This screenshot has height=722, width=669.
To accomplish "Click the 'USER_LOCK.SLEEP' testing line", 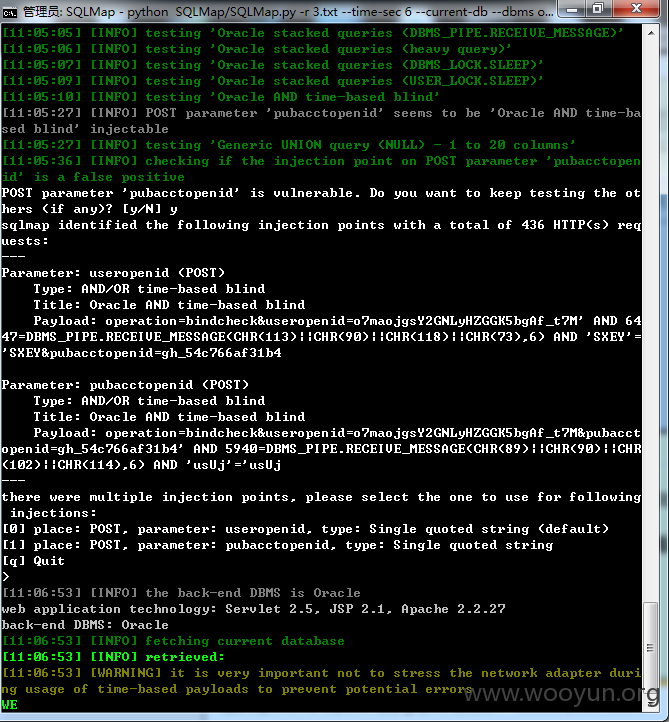I will pyautogui.click(x=273, y=81).
